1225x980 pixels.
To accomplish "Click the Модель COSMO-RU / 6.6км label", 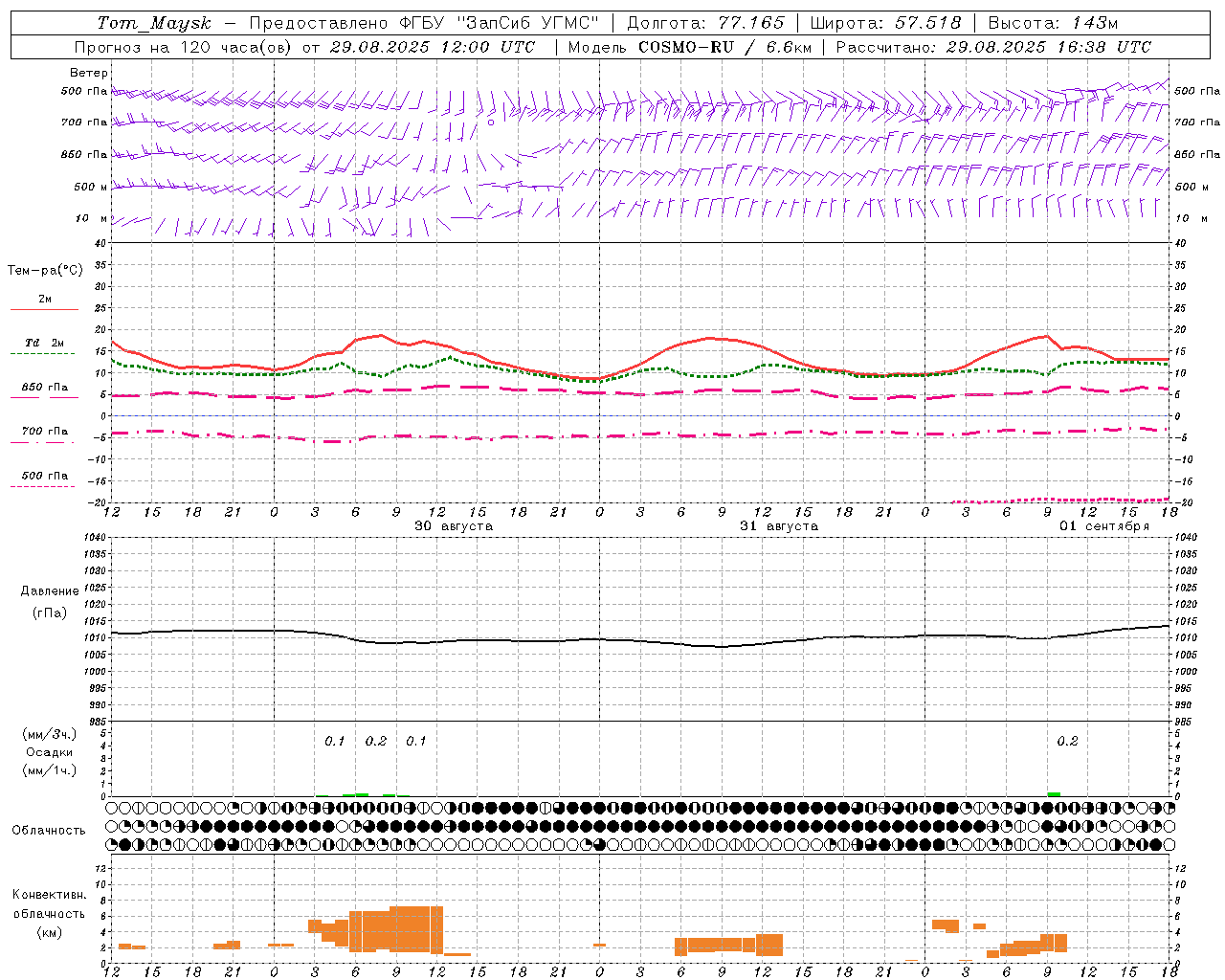I will pos(690,47).
